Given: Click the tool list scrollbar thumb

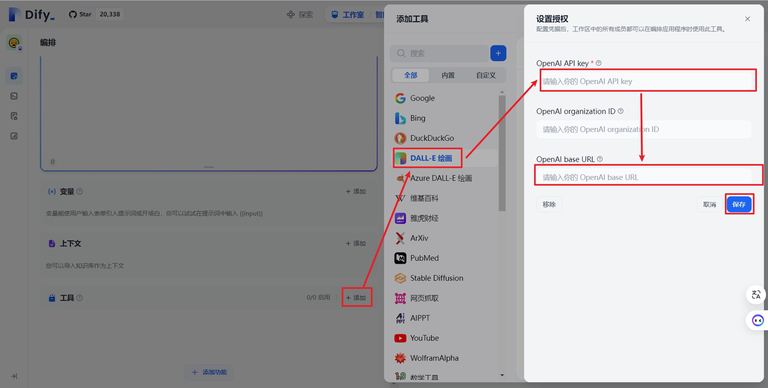Looking at the screenshot, I should [502, 153].
